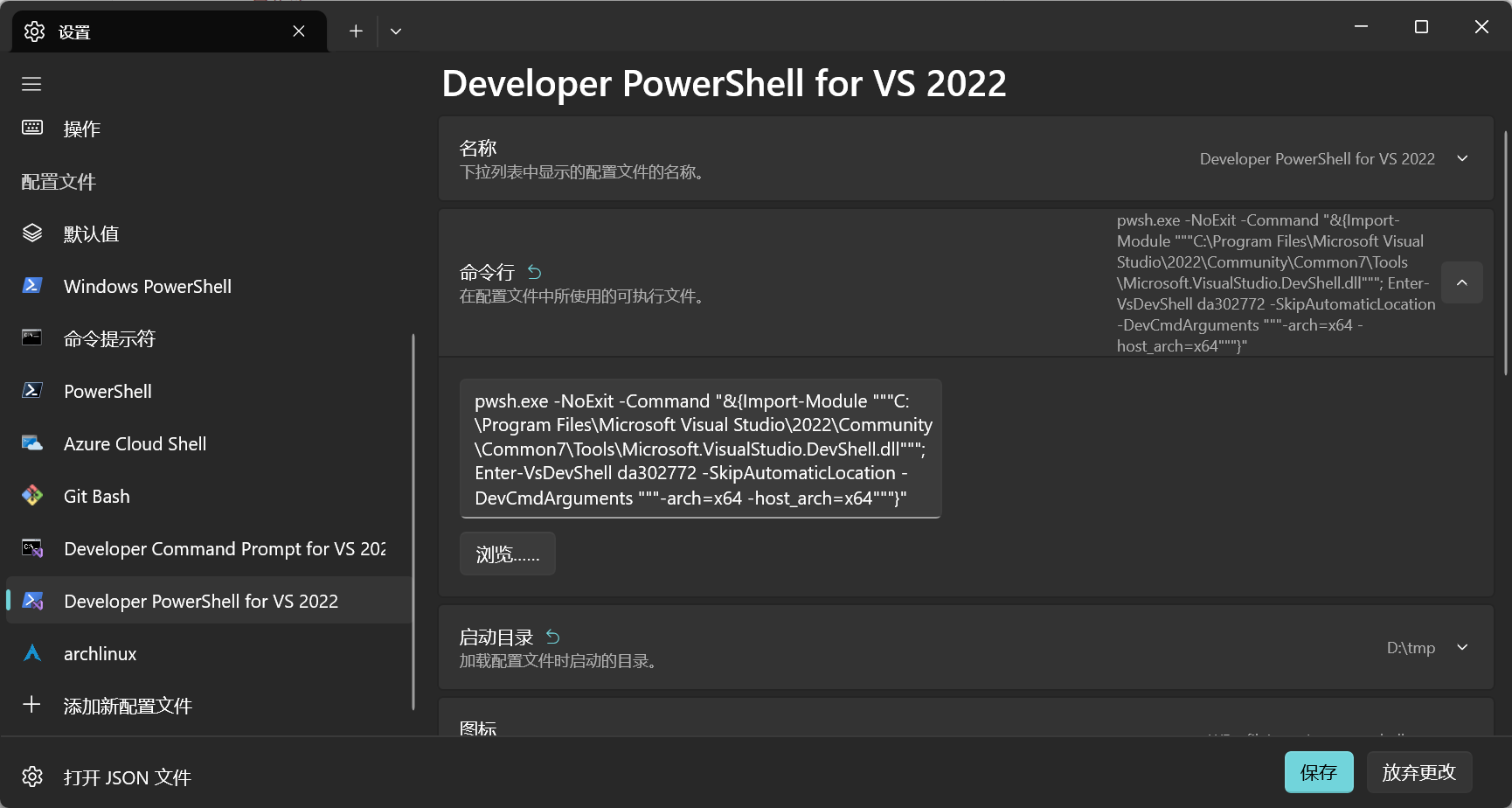This screenshot has height=808, width=1512.
Task: Maximize the Terminal window
Action: [x=1421, y=26]
